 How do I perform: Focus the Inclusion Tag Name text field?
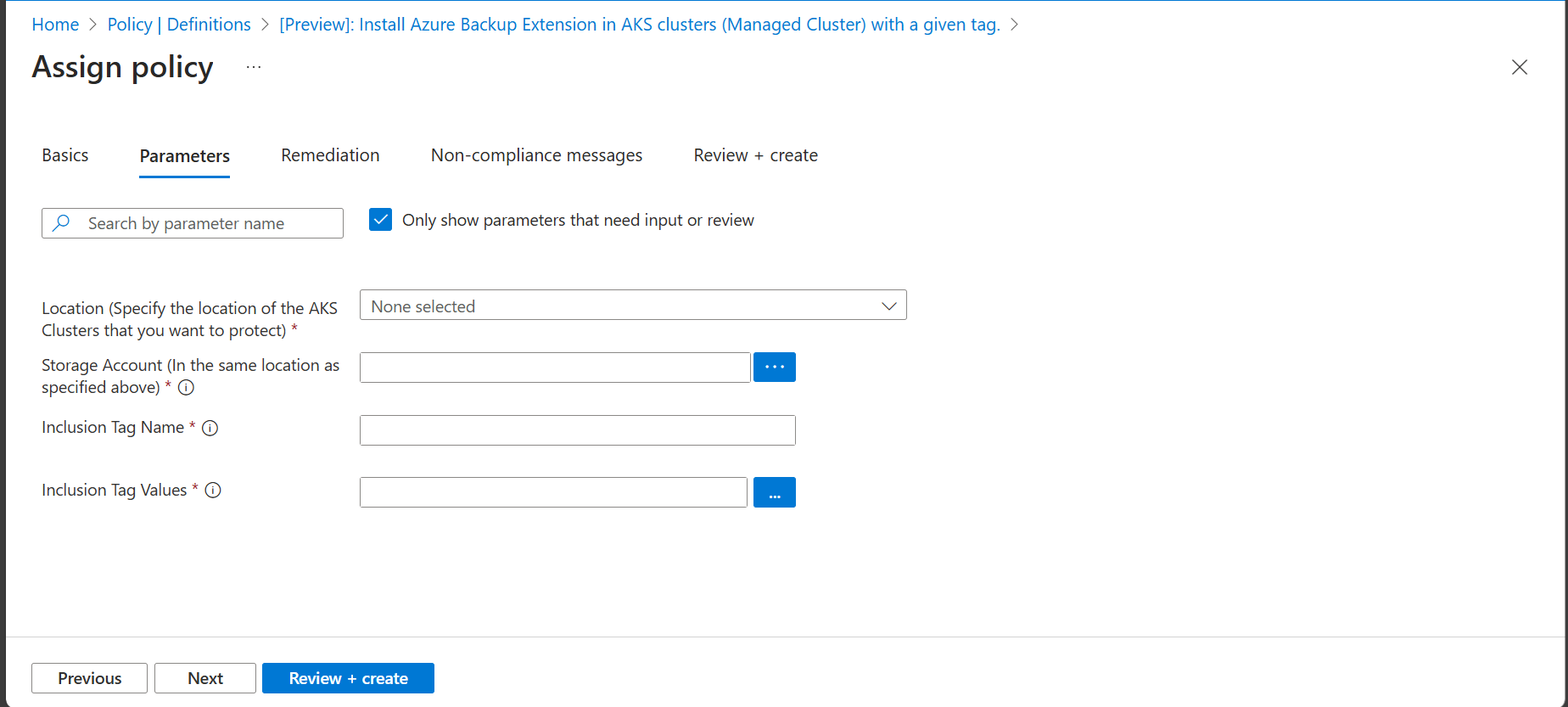[577, 430]
